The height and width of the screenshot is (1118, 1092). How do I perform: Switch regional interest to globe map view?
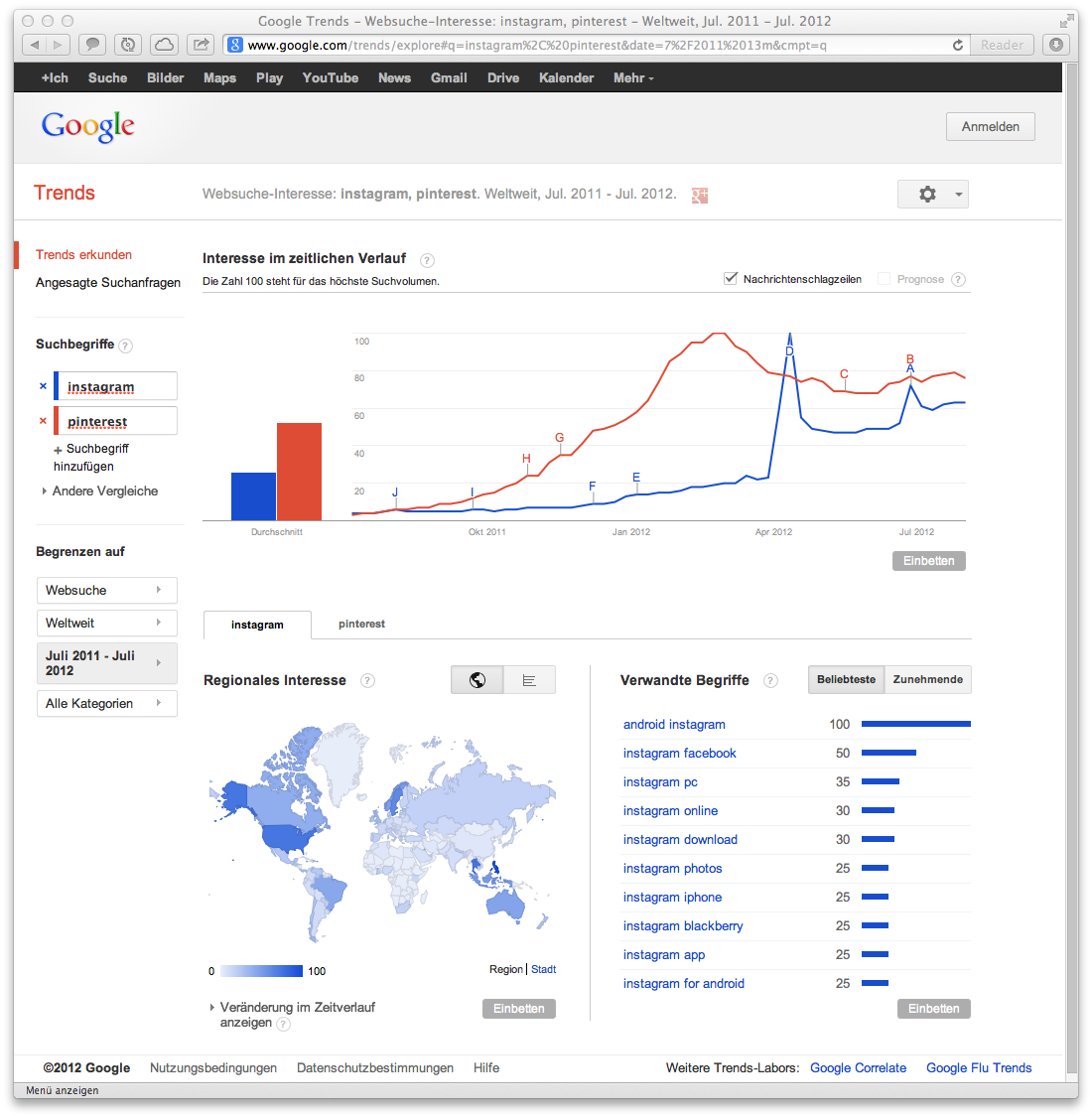tap(477, 680)
